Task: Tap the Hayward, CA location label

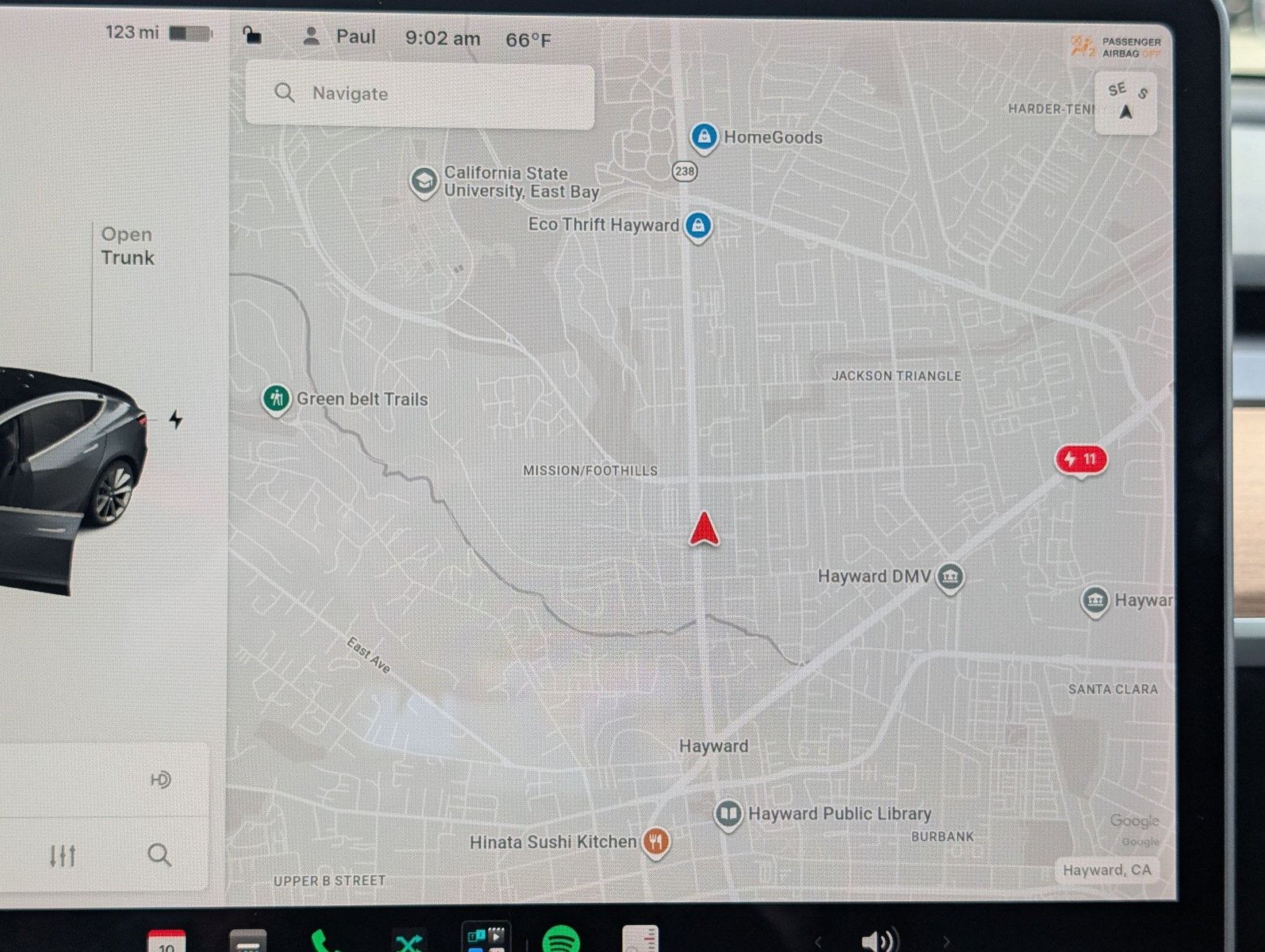Action: 1106,870
